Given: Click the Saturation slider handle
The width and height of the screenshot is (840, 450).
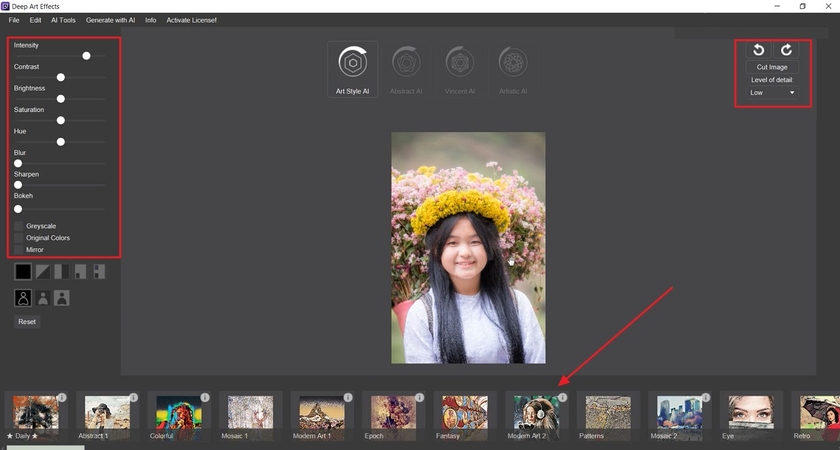Looking at the screenshot, I should (61, 120).
